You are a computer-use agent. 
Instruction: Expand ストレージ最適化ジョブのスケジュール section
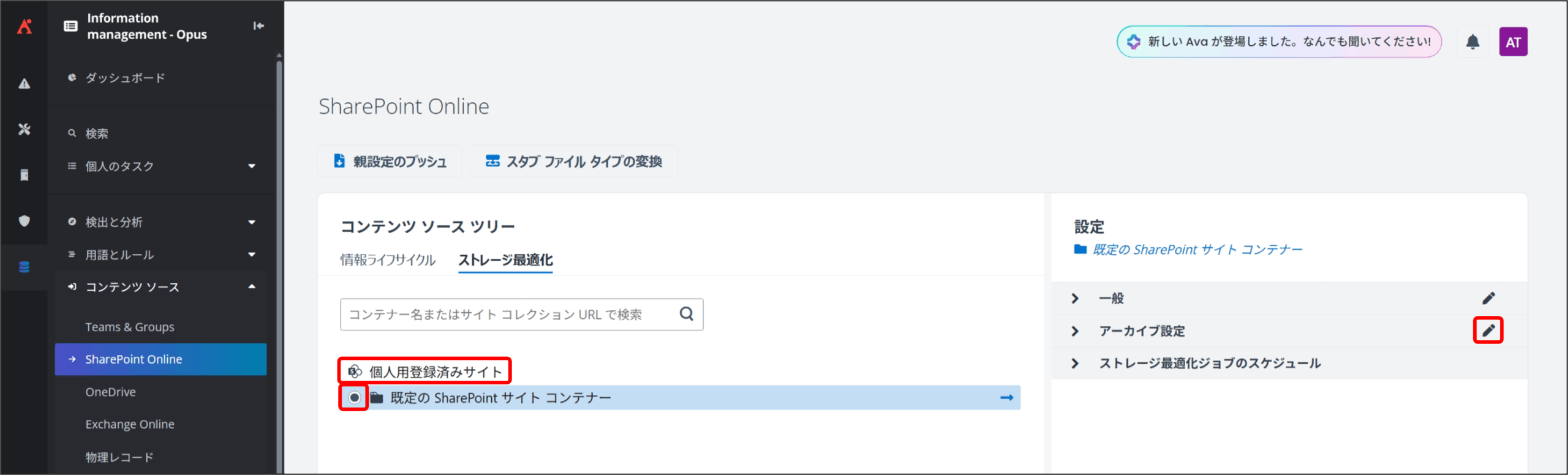click(1075, 364)
